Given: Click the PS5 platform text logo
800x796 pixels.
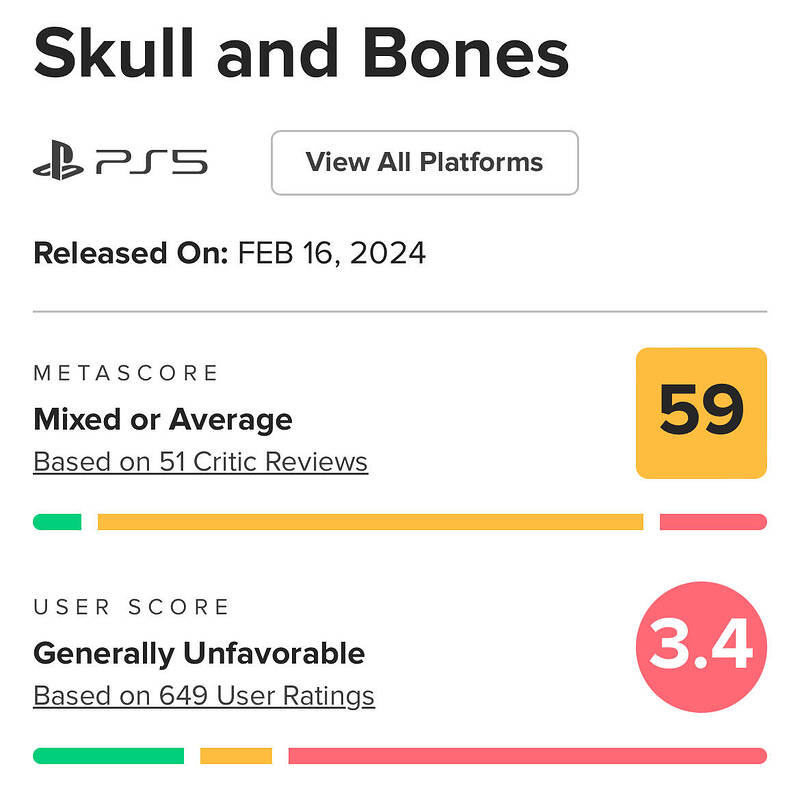Looking at the screenshot, I should point(152,163).
